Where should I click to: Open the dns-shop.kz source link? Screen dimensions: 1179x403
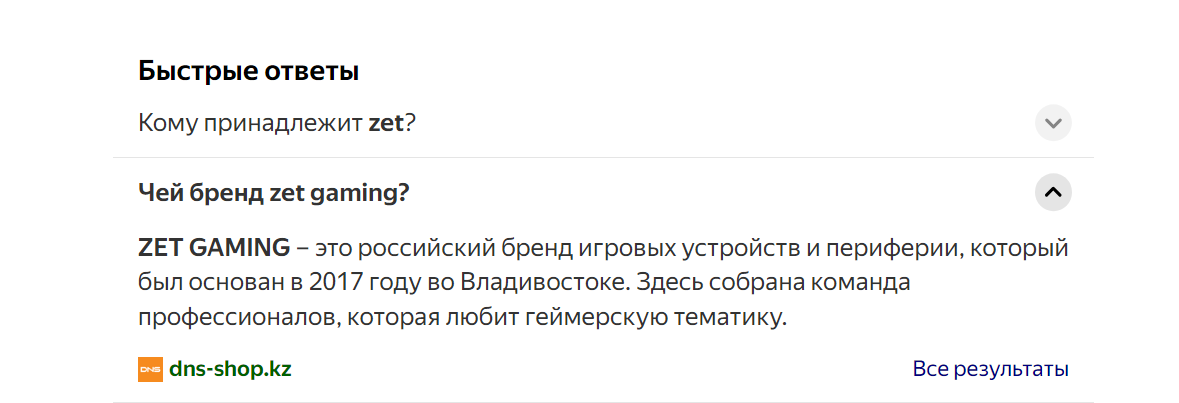[x=230, y=369]
